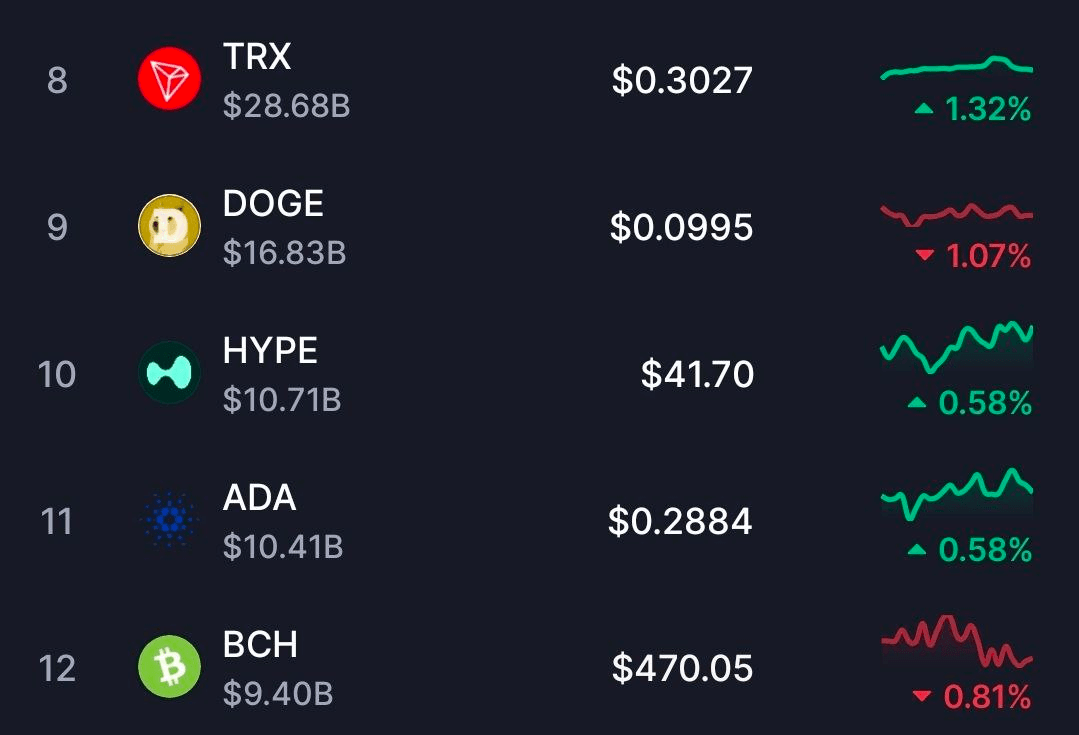Open the TRX green sparkline chart
Screen dimensions: 1079x735
tap(956, 68)
